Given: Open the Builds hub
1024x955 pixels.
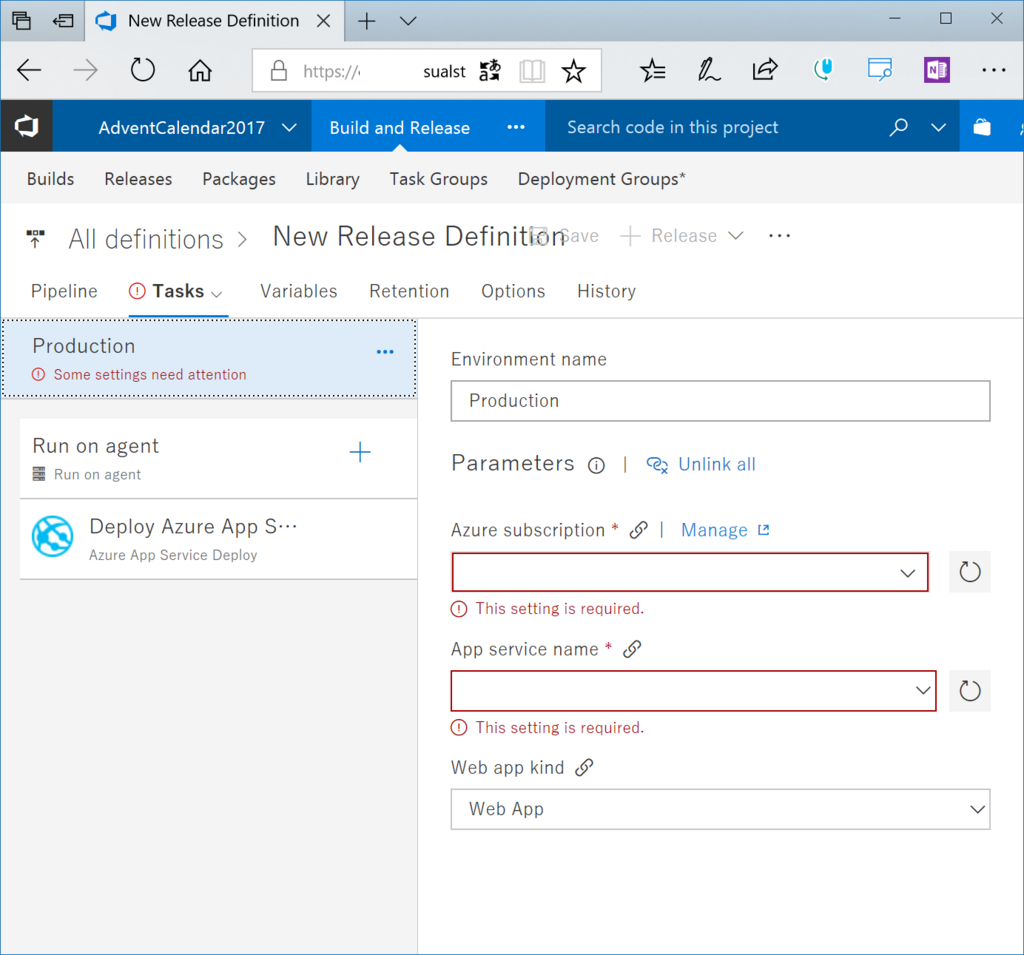Looking at the screenshot, I should coord(50,179).
